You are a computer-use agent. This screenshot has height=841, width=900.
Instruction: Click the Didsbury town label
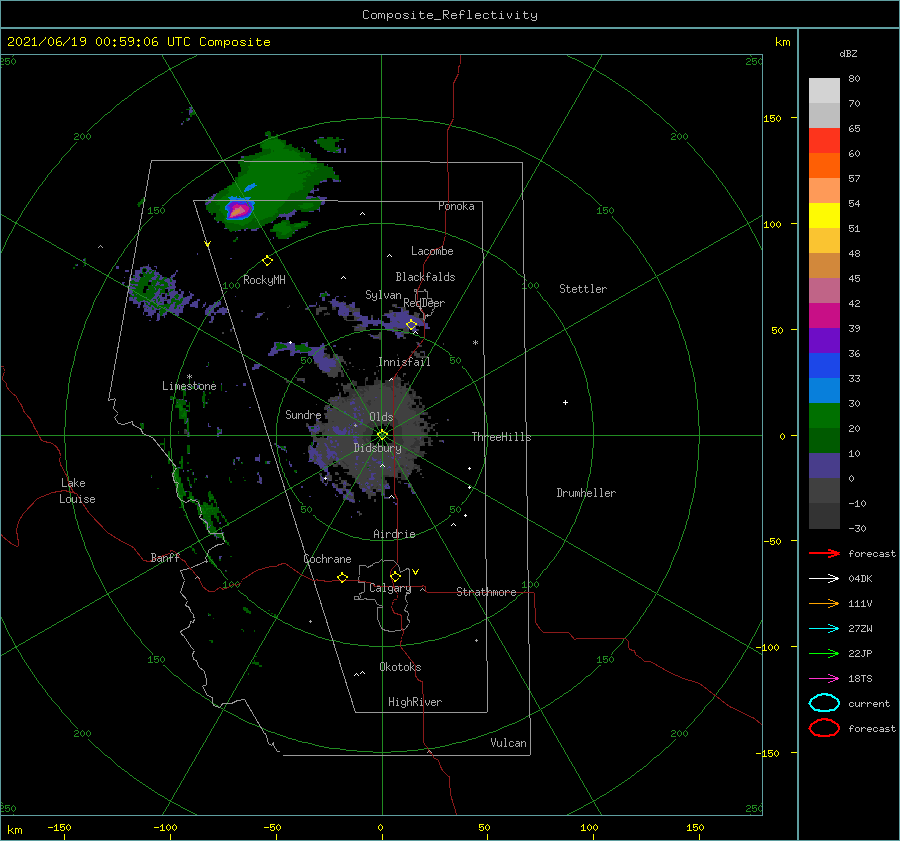(378, 448)
